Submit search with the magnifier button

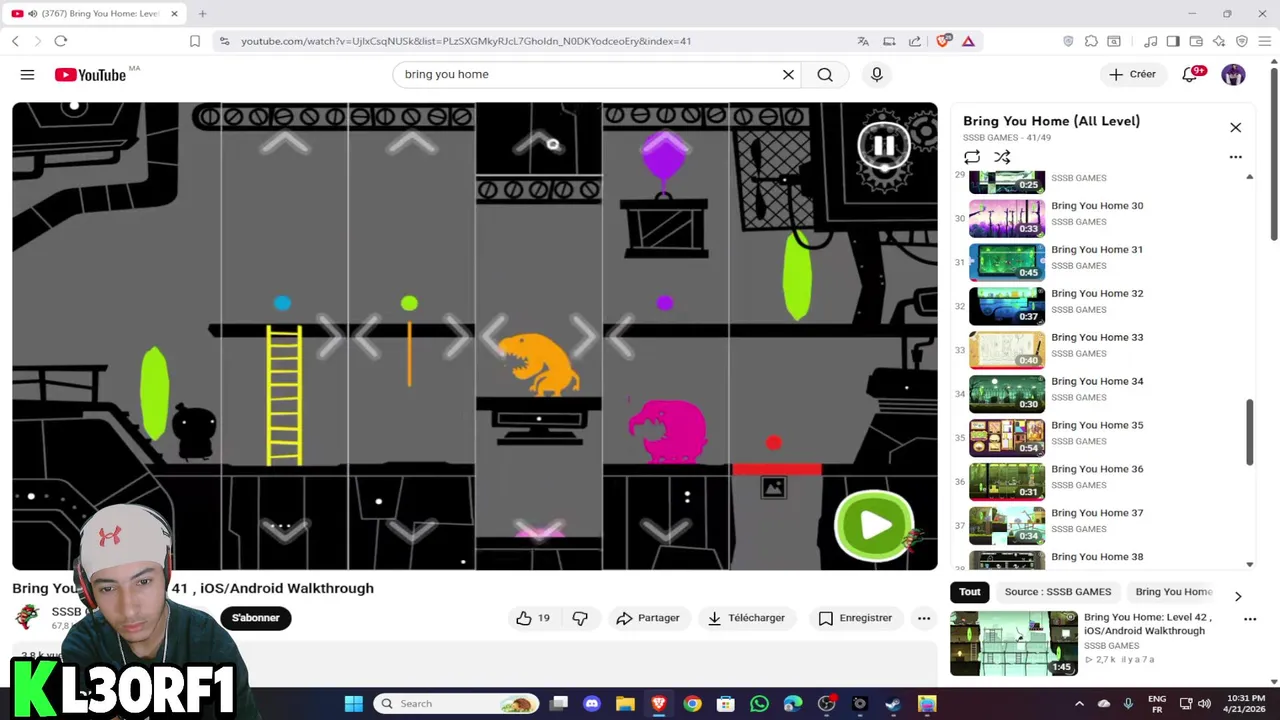pyautogui.click(x=825, y=75)
